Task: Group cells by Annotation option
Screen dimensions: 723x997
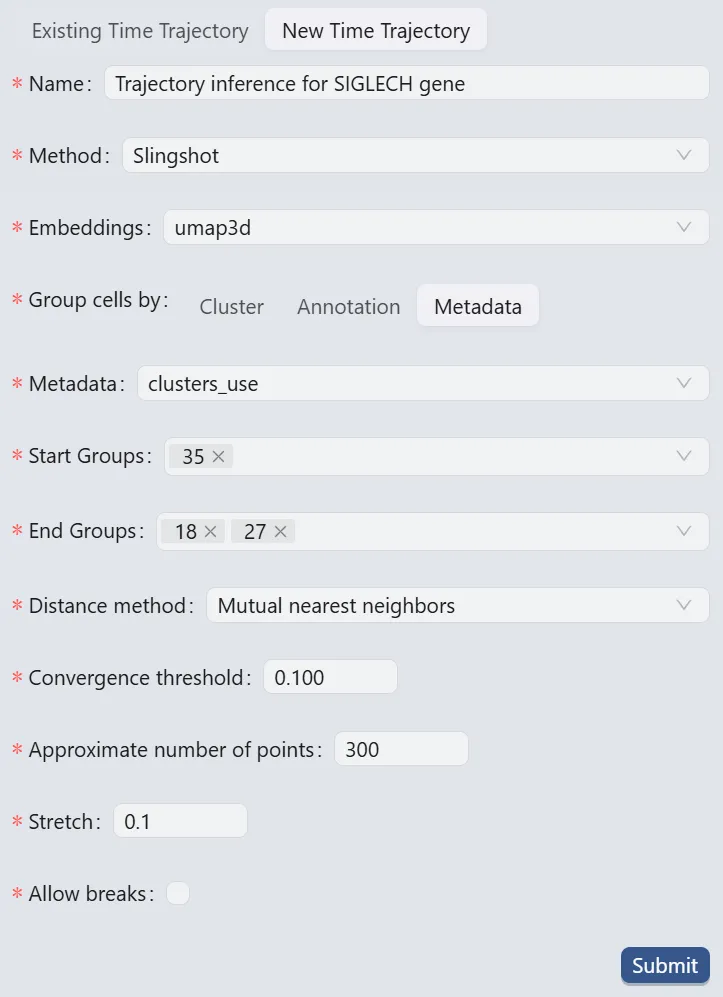Action: point(348,307)
